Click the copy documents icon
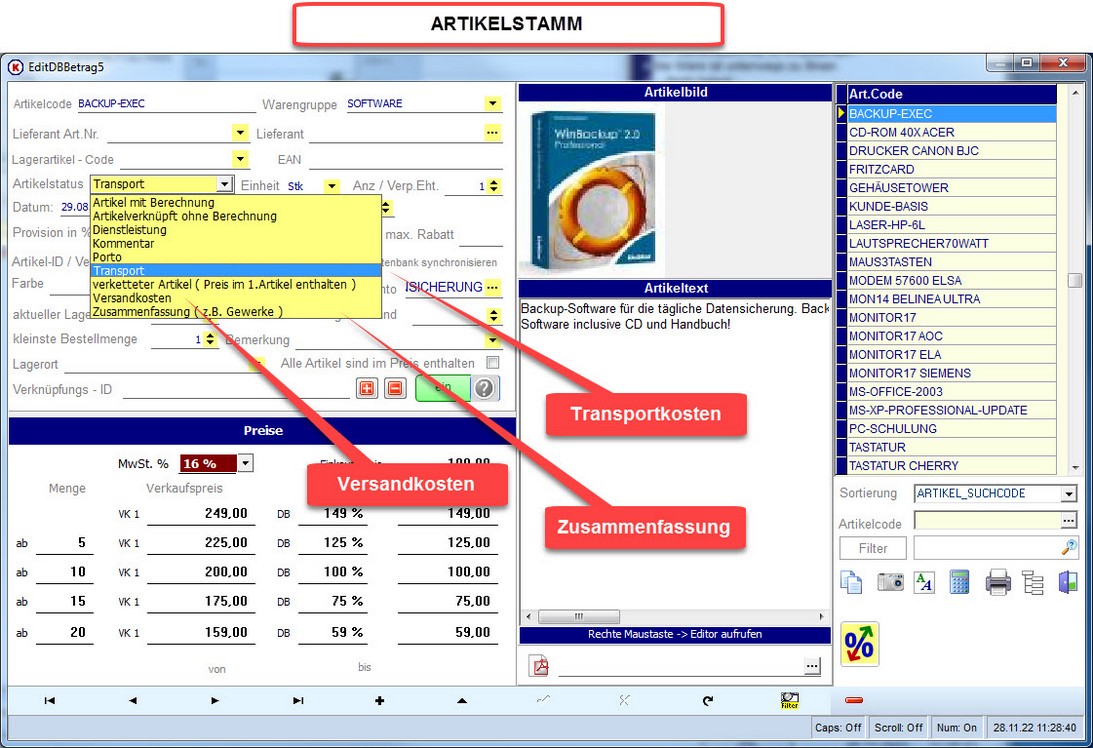The width and height of the screenshot is (1093, 748). click(x=851, y=582)
